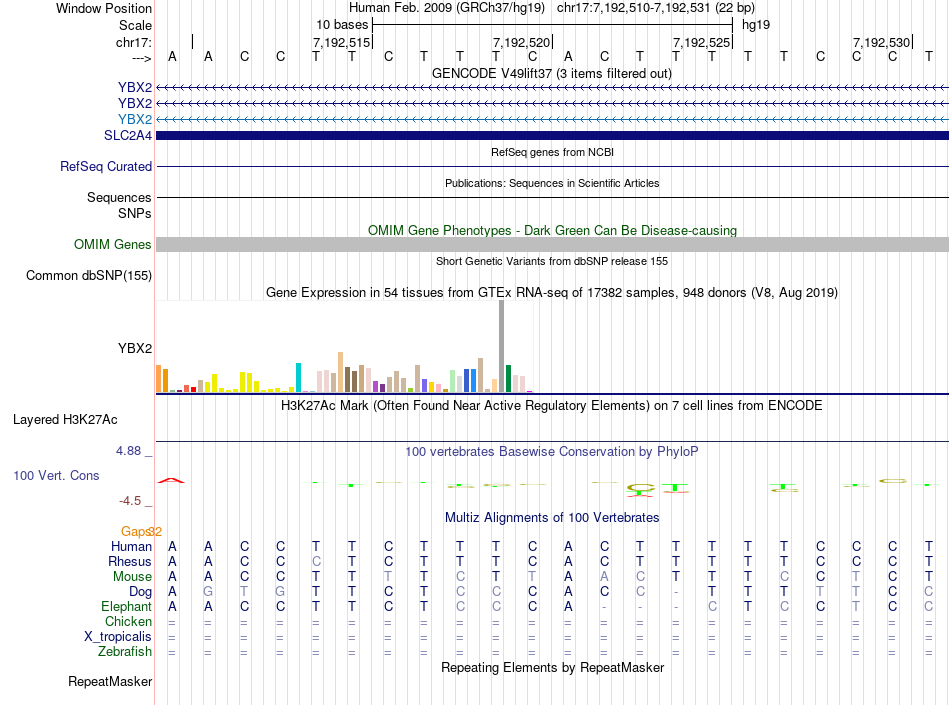Viewport: 950px width, 705px height.
Task: Open the RefSeq genes from NCBI title
Action: (x=552, y=152)
